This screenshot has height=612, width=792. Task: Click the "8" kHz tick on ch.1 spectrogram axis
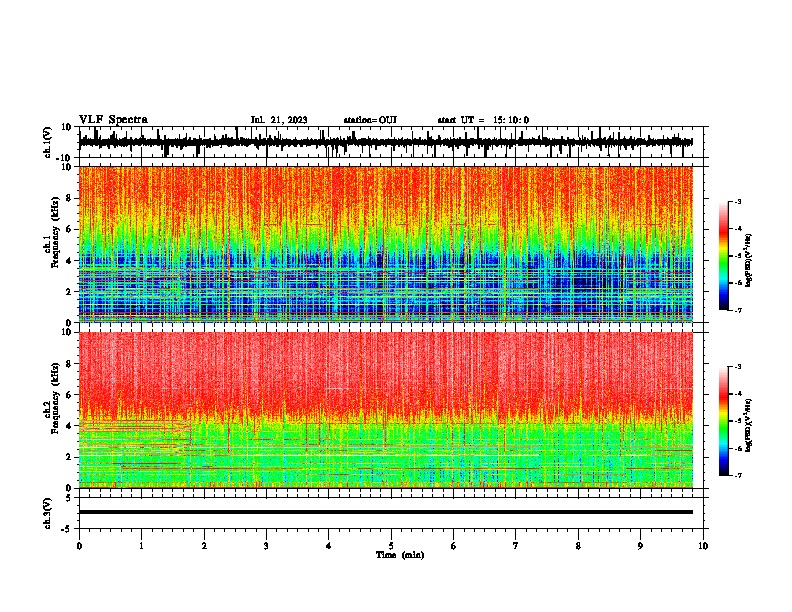(x=69, y=198)
